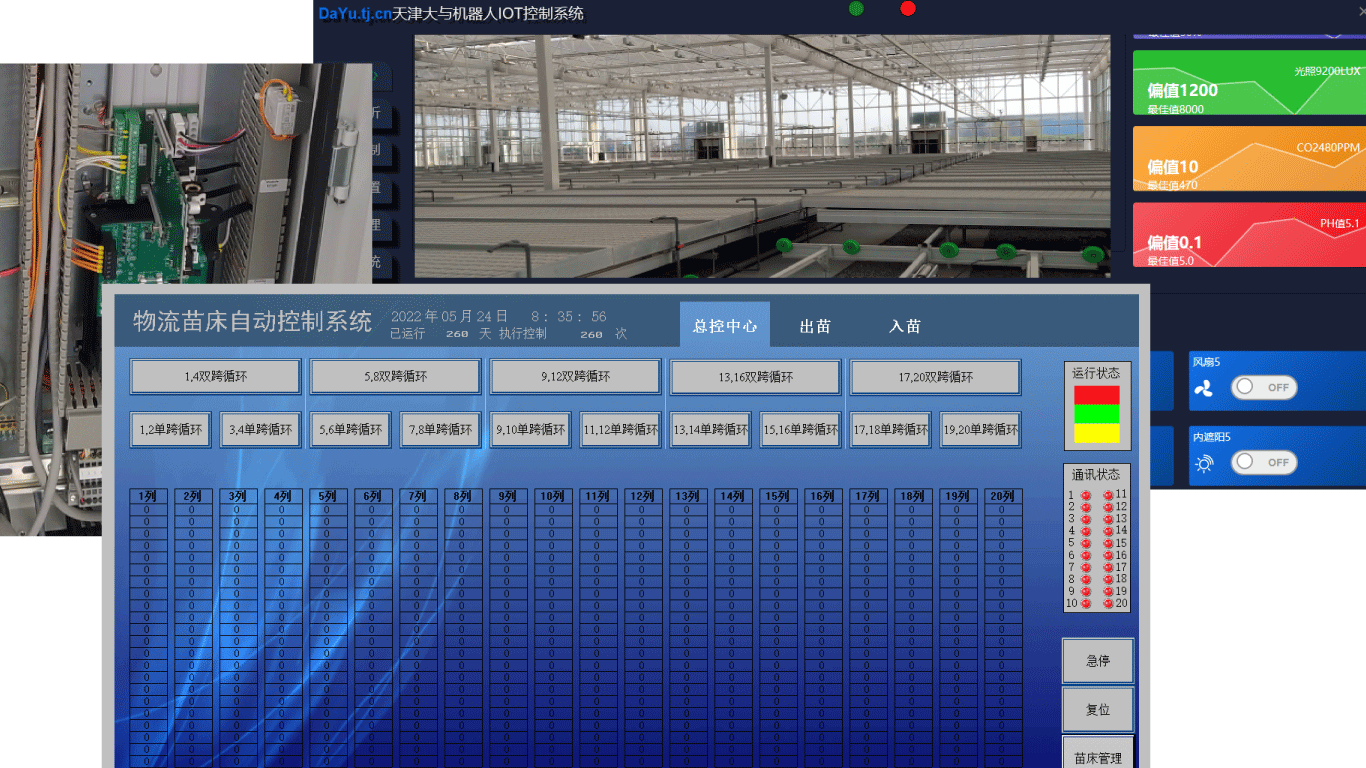Toggle the 内遮阳5 OFF switch
1366x768 pixels.
1265,462
